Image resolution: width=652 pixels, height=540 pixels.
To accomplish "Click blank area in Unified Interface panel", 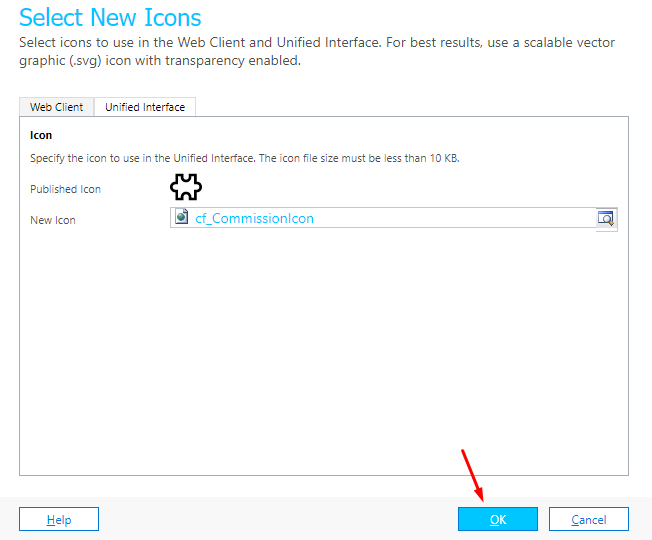I will (x=324, y=353).
